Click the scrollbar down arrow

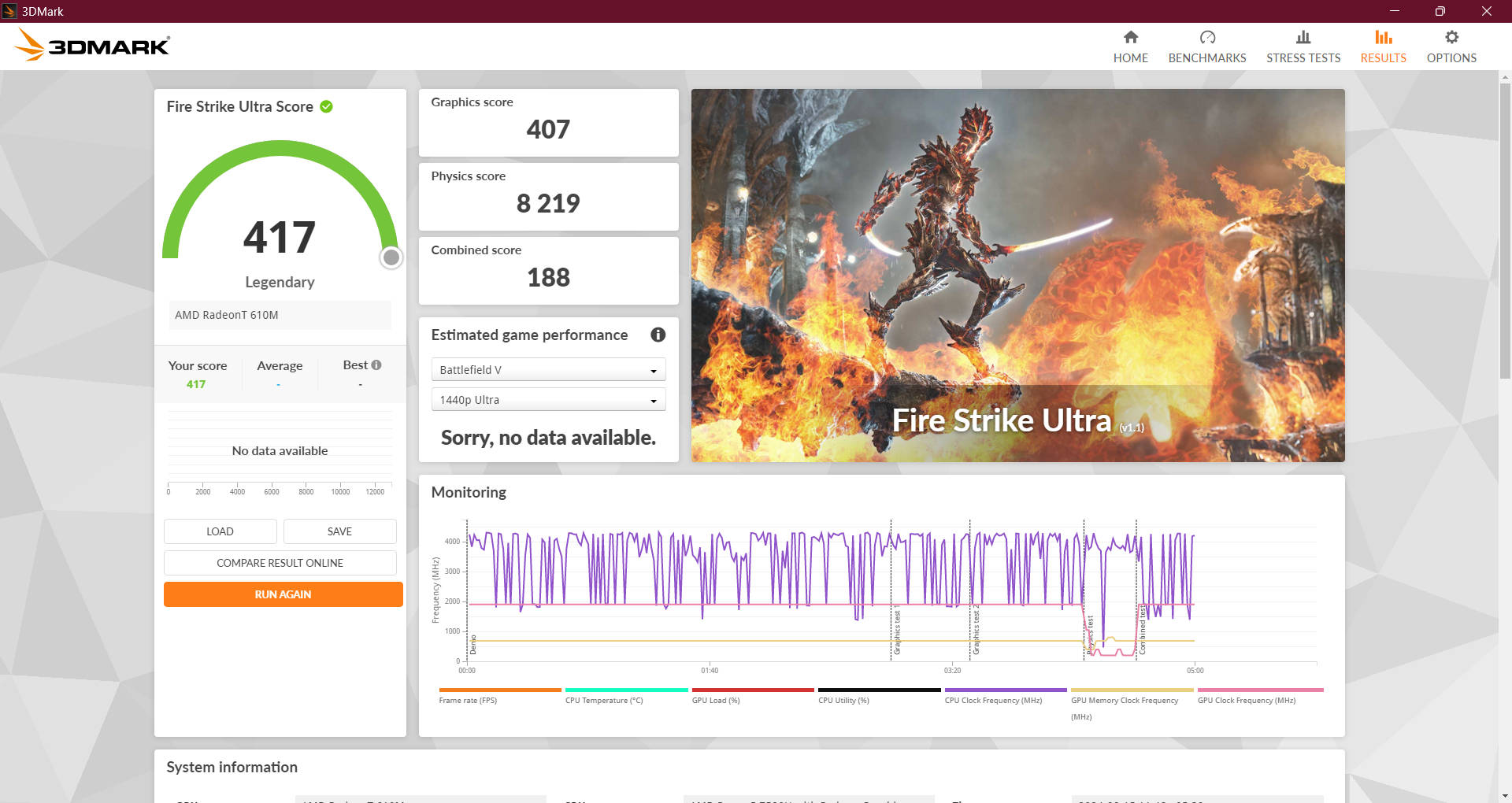click(1505, 796)
